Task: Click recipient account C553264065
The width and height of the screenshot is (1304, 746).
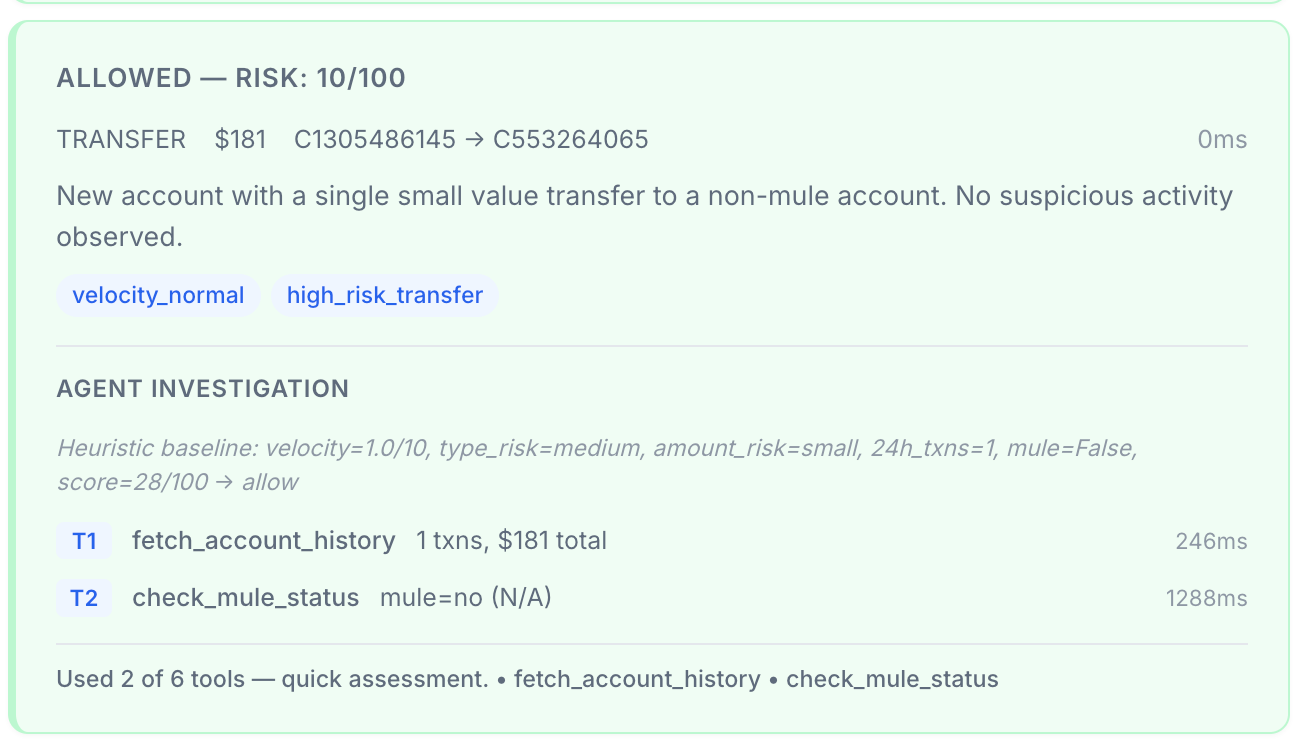Action: (571, 139)
